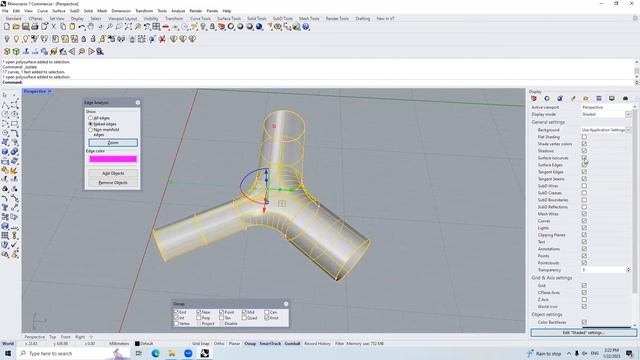
Task: Open the File menu
Action: (5, 11)
